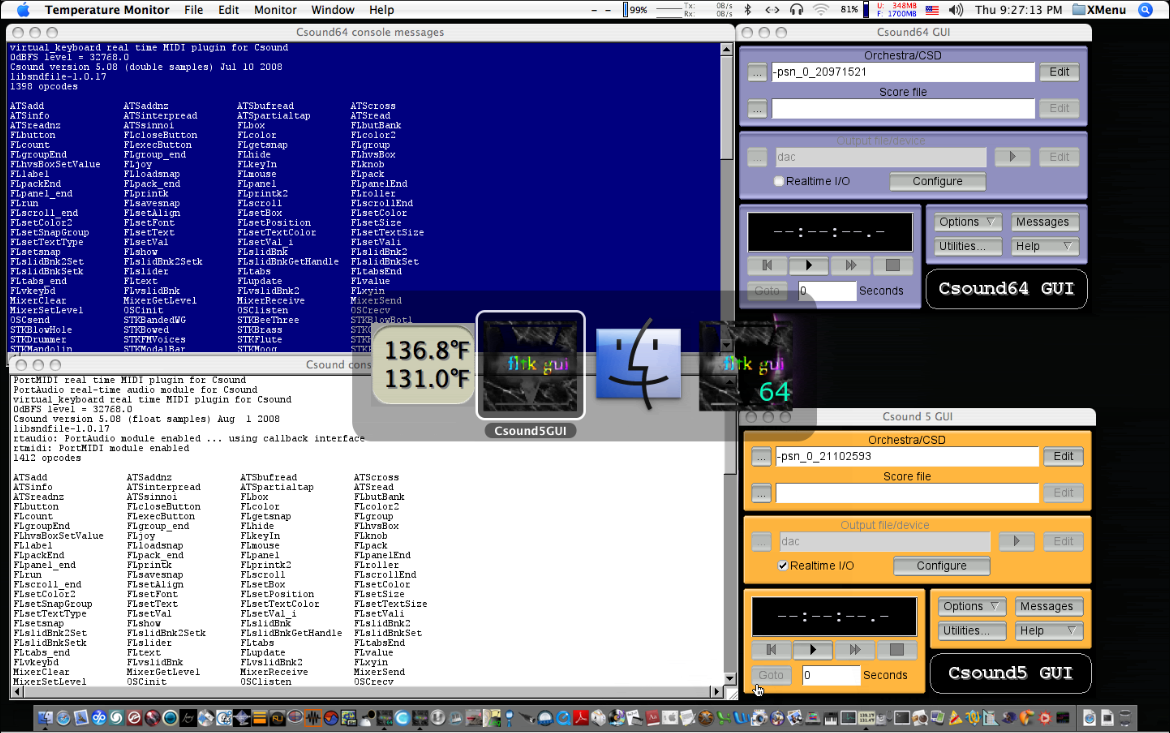Browse Orchestra/CSD file in Csound 5 GUI
Viewport: 1170px width, 733px height.
[761, 457]
